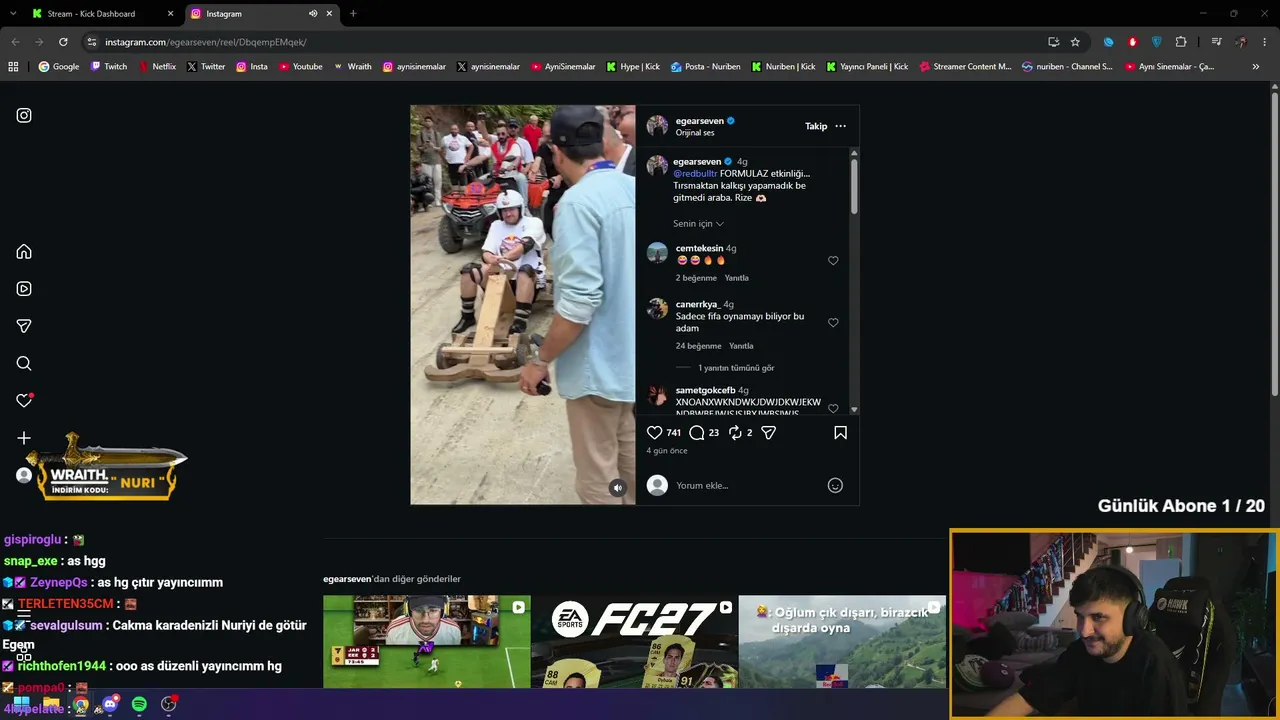Open 'Orijinal ses' audio link
The width and height of the screenshot is (1280, 720).
tap(695, 133)
